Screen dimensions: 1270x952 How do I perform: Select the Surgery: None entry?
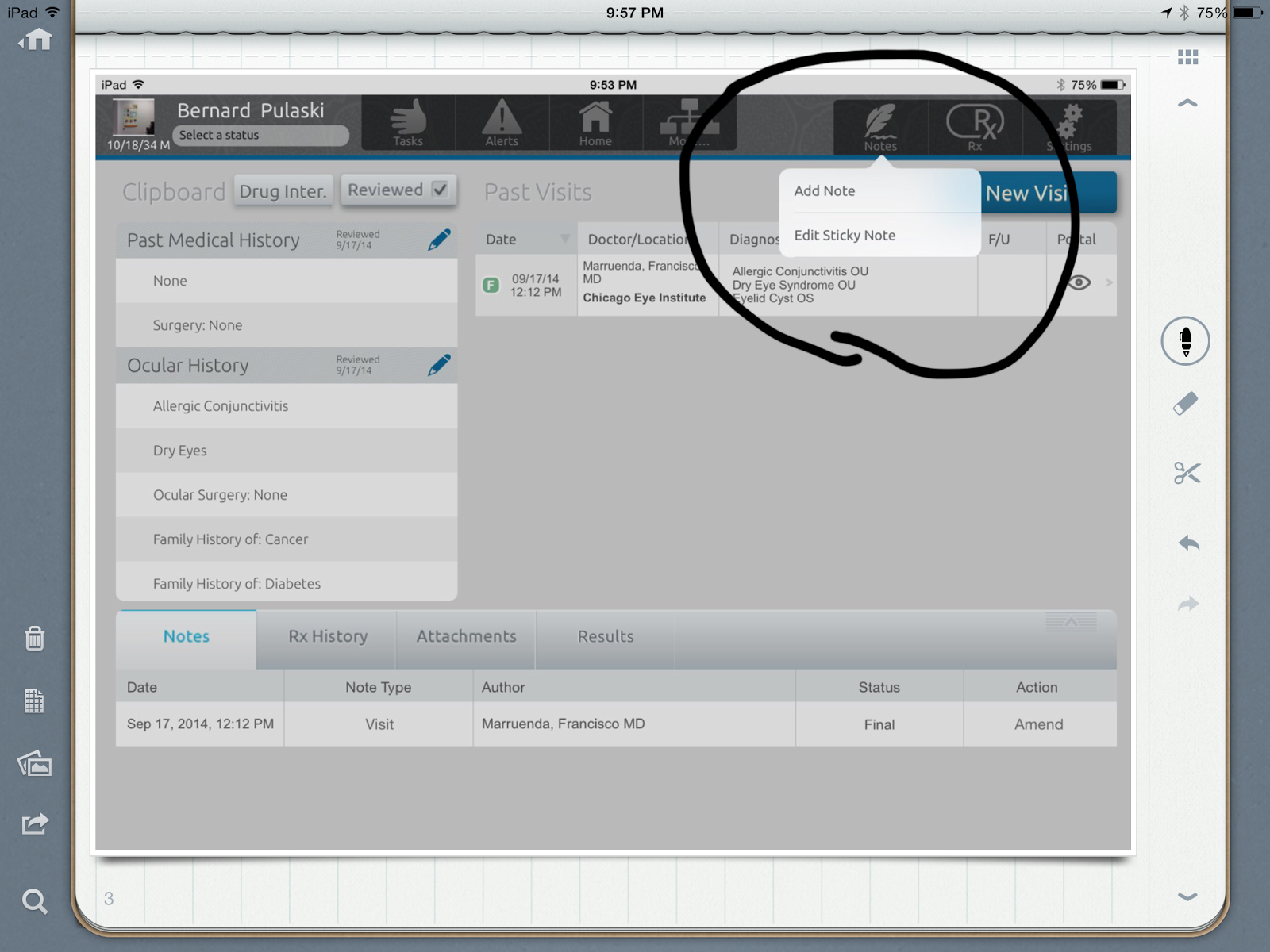pyautogui.click(x=287, y=325)
